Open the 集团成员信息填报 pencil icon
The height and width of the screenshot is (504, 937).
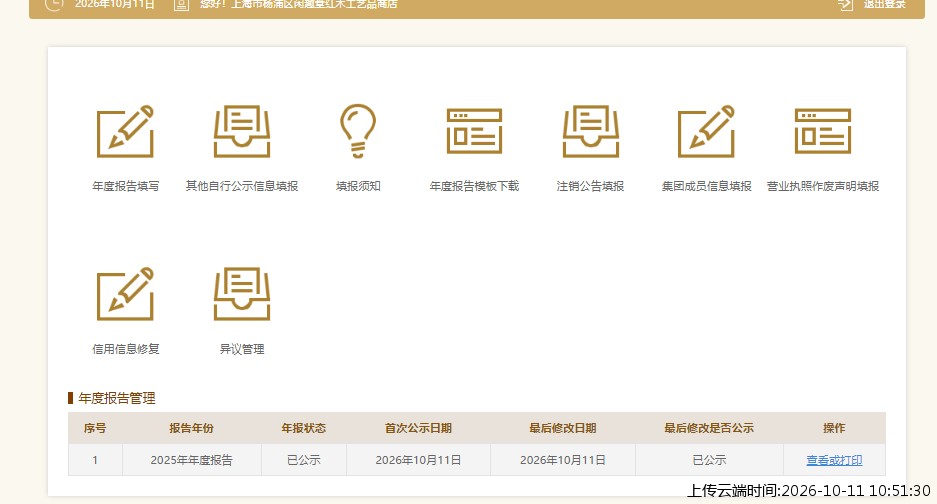click(706, 132)
